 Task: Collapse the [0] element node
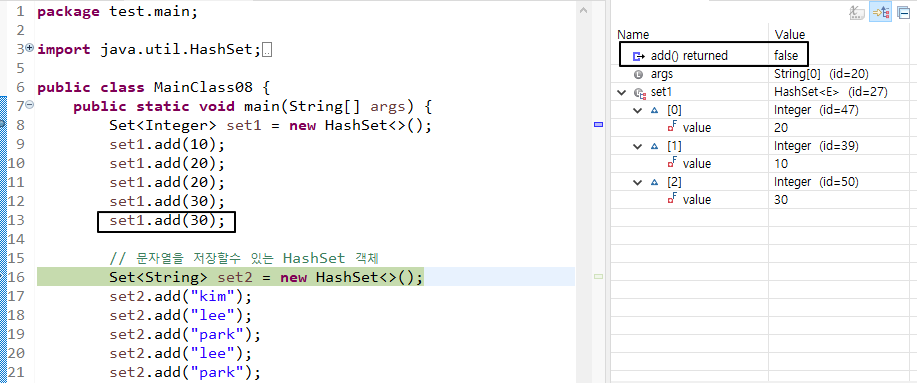pos(637,110)
